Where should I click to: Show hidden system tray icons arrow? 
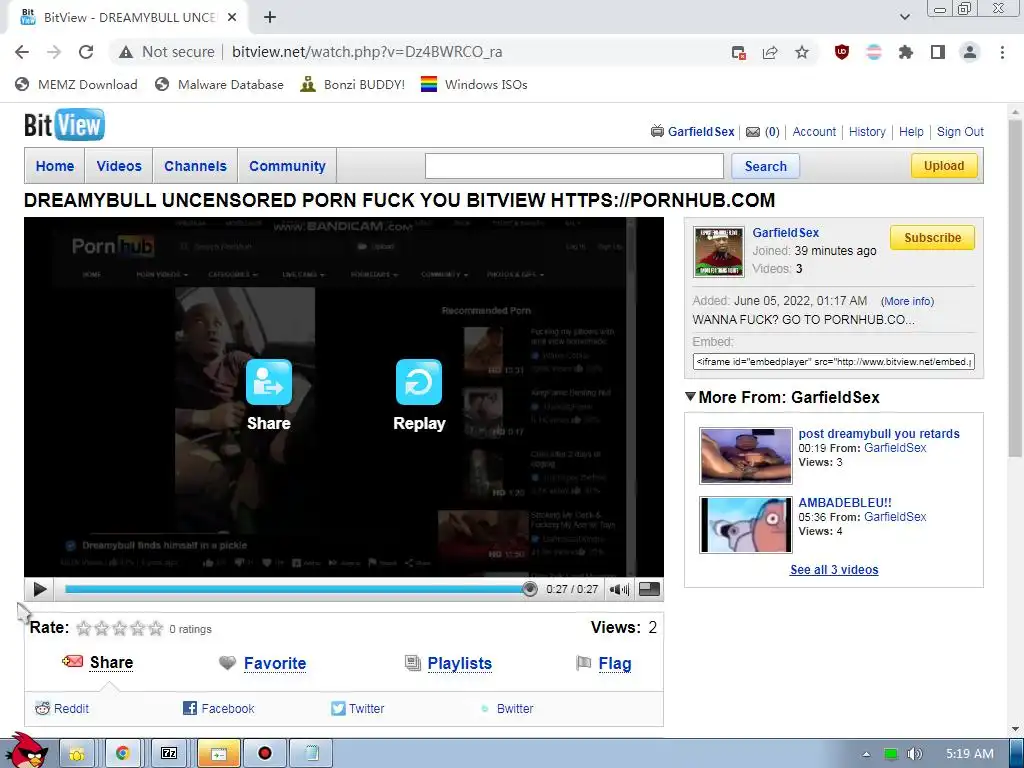[x=867, y=754]
